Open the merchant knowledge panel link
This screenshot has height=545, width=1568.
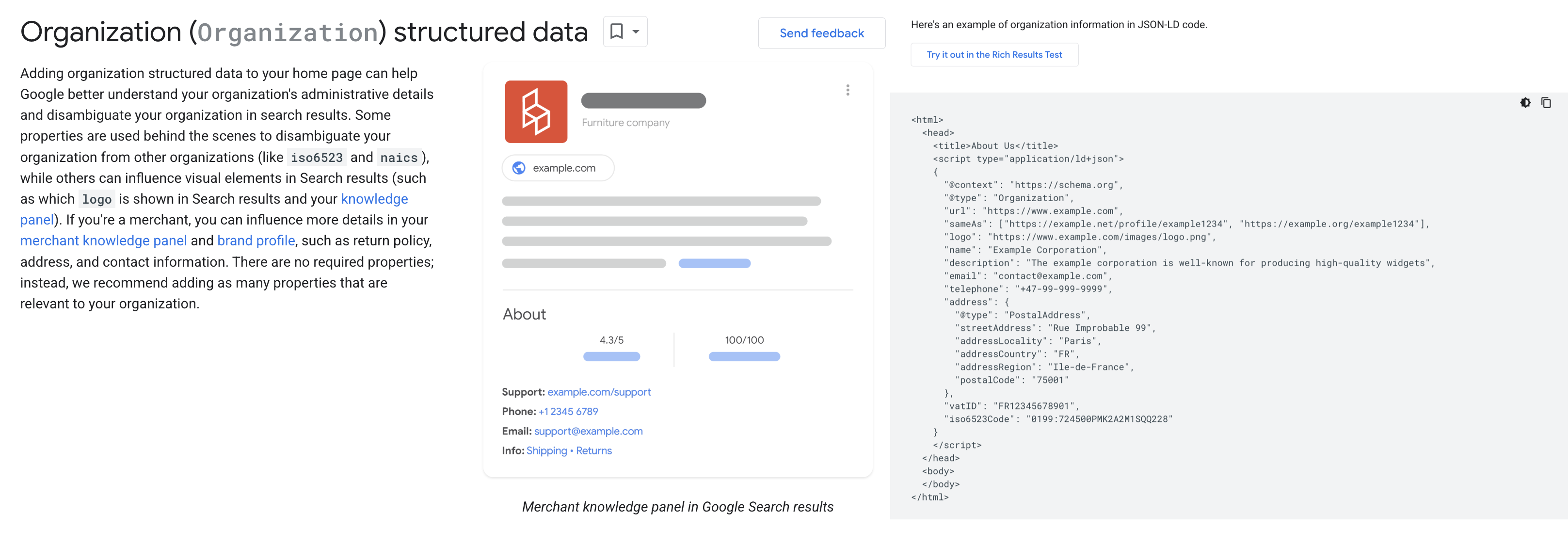[x=103, y=240]
